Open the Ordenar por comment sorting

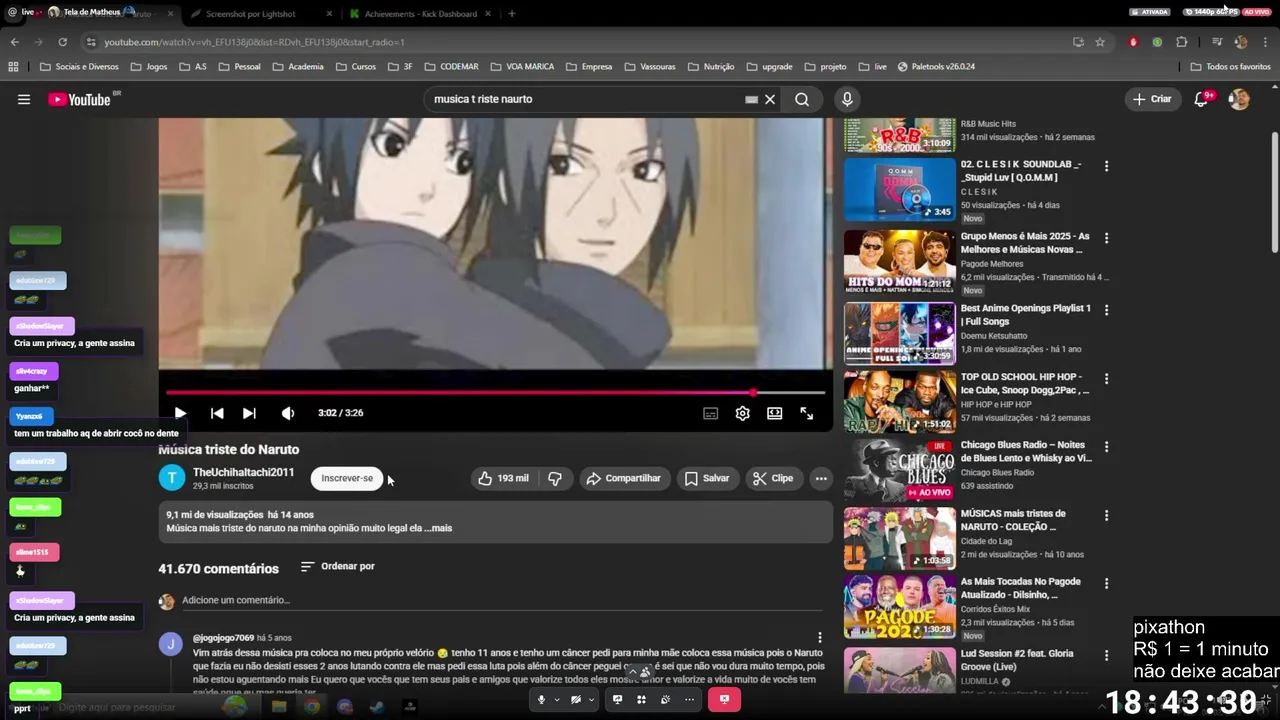pos(338,566)
